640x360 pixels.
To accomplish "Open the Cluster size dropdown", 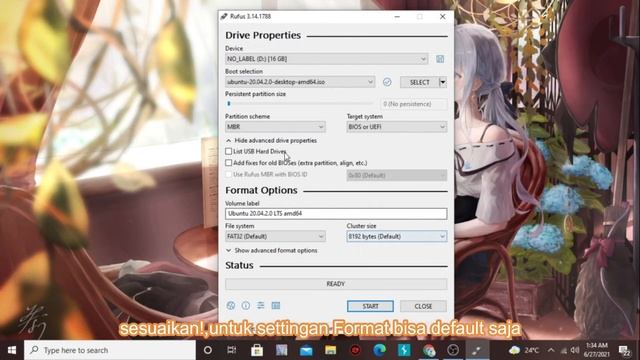I will tap(397, 236).
